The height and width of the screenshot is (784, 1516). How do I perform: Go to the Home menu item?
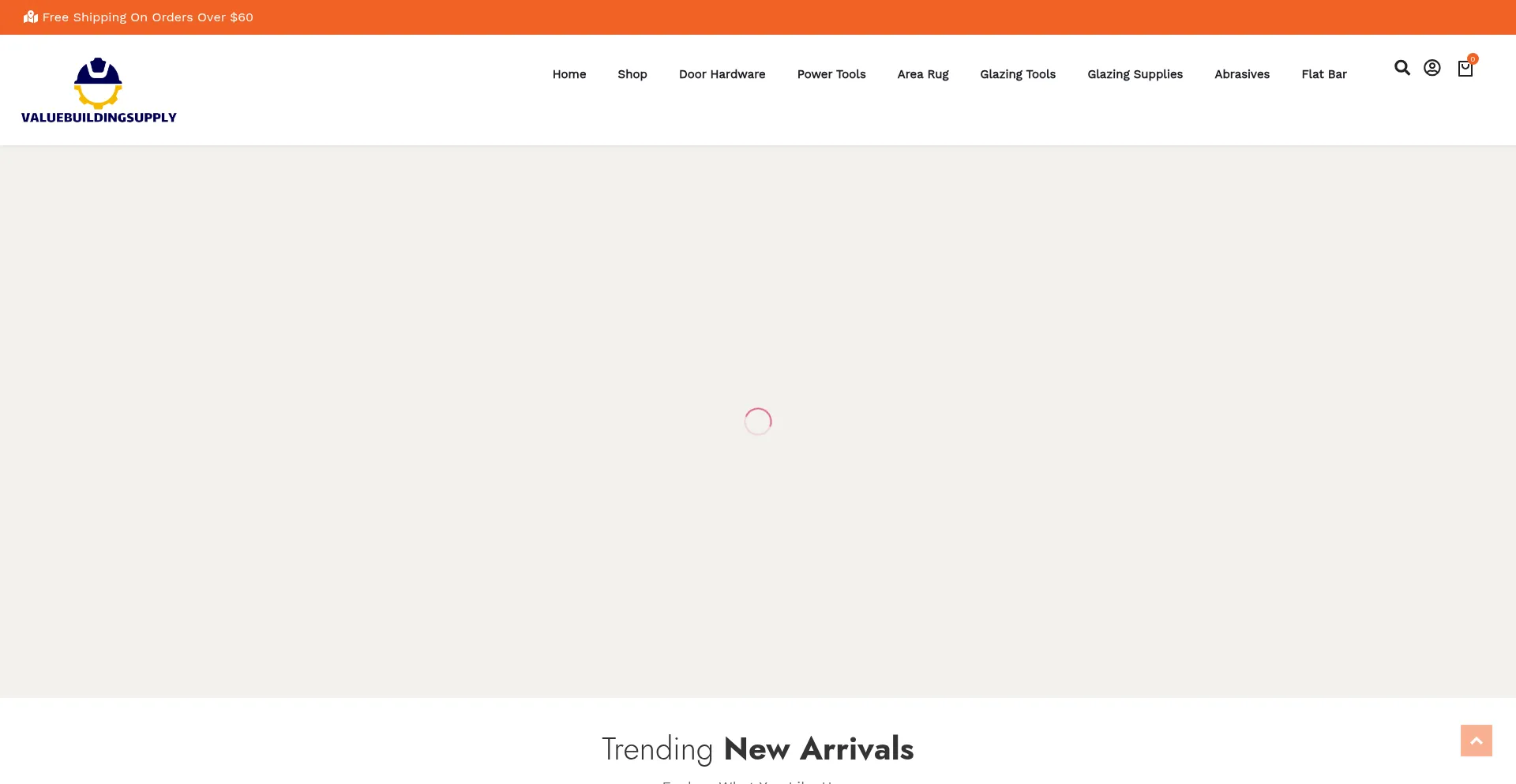pyautogui.click(x=569, y=74)
